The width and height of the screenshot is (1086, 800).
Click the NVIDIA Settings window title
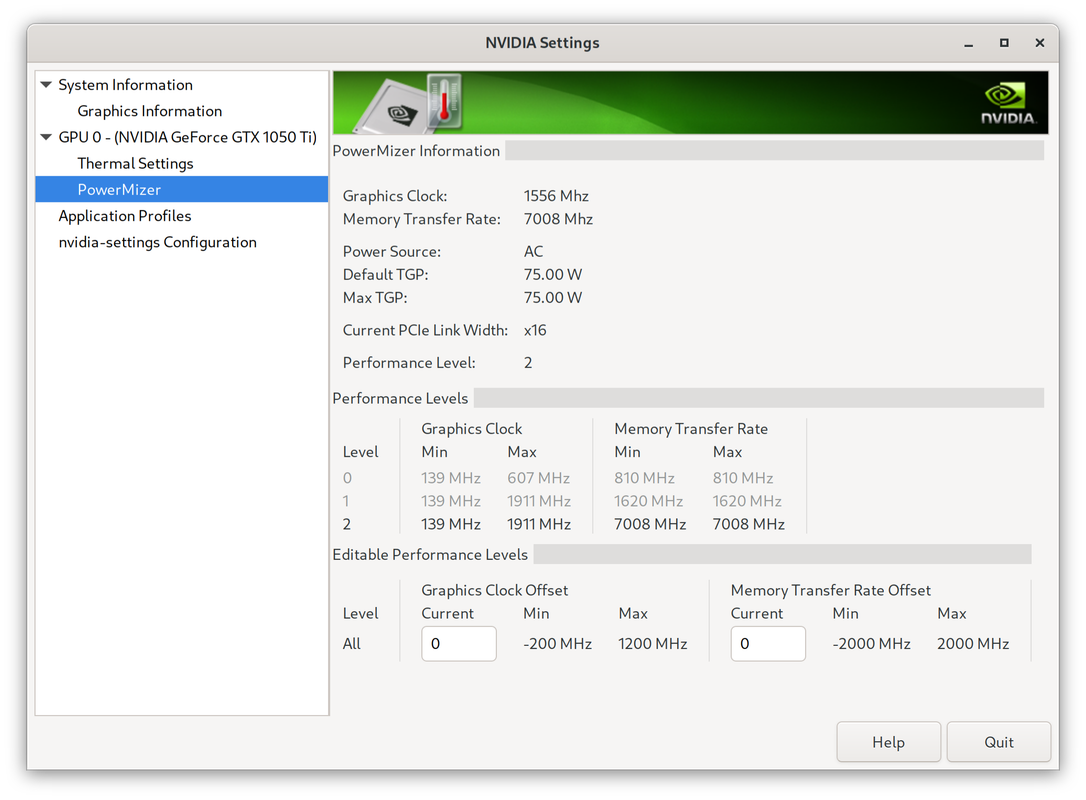click(x=542, y=43)
